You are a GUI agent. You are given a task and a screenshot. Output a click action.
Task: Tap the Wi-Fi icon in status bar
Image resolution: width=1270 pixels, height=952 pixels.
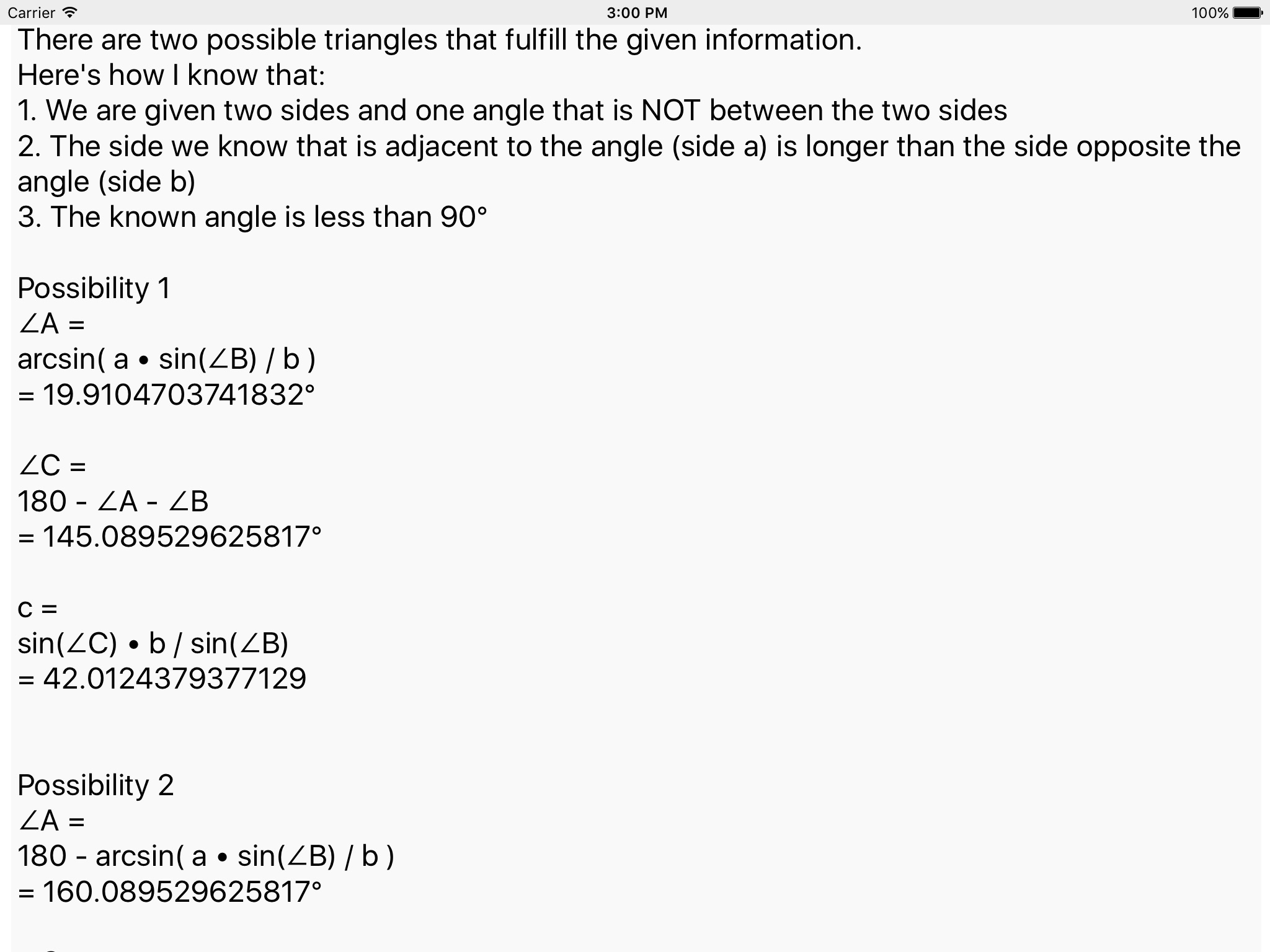point(70,12)
